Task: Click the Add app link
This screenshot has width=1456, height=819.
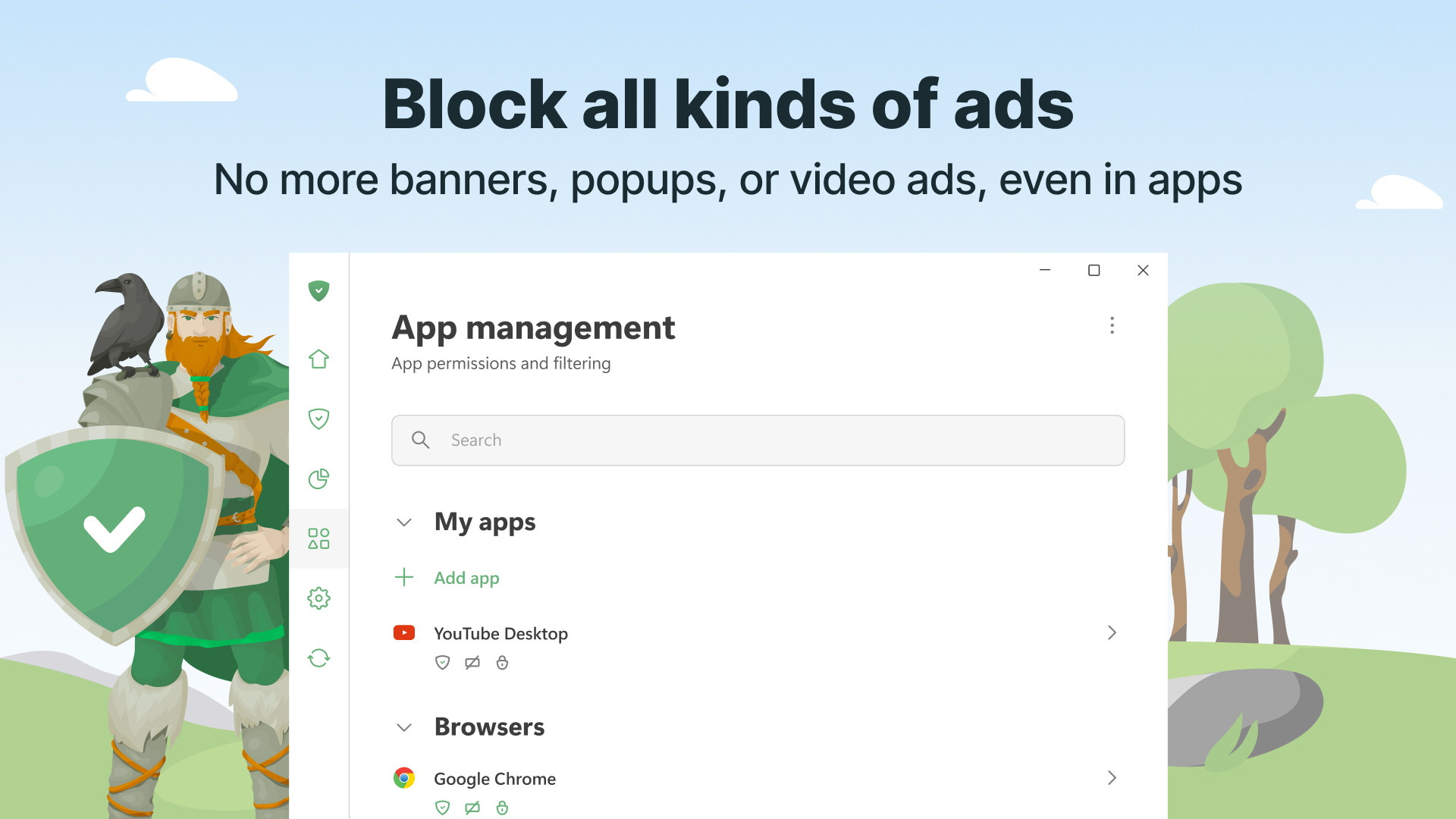Action: (466, 577)
